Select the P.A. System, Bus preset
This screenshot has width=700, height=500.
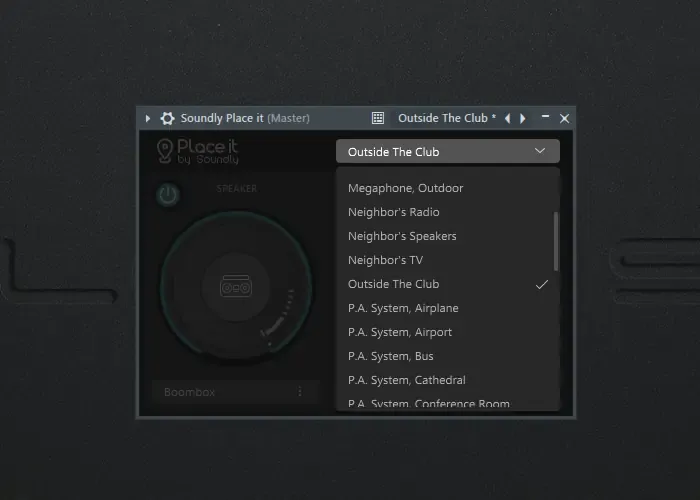[448, 357]
